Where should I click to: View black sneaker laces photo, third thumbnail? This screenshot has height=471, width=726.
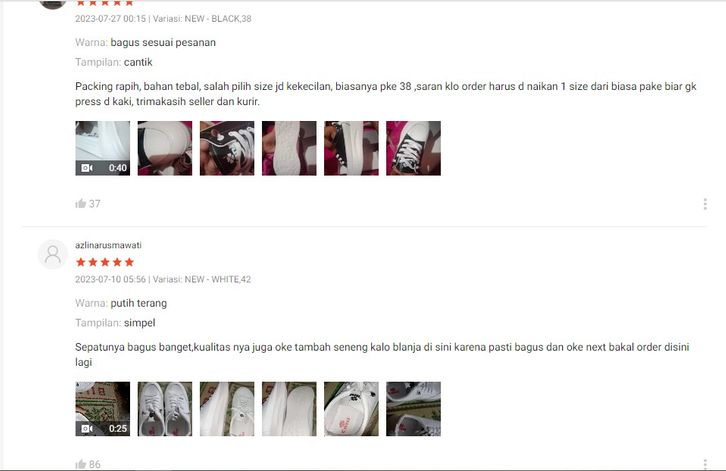tap(227, 148)
